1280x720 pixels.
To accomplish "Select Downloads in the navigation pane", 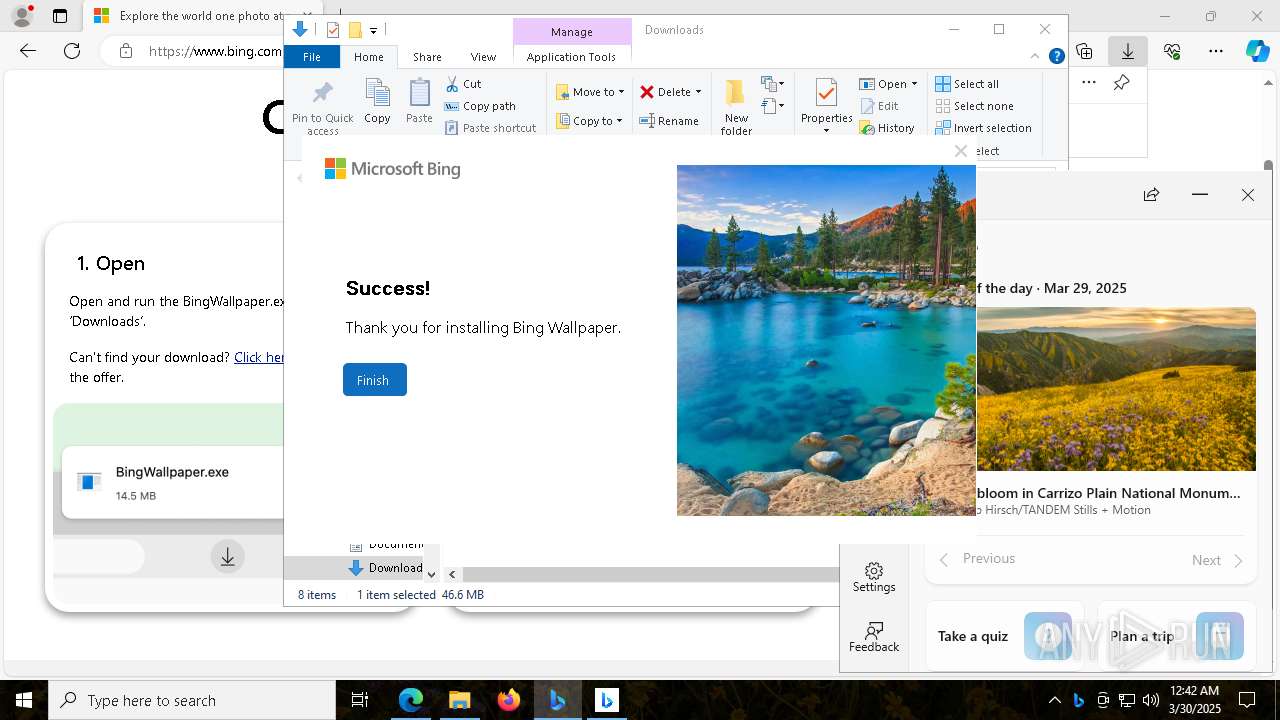I will (386, 568).
